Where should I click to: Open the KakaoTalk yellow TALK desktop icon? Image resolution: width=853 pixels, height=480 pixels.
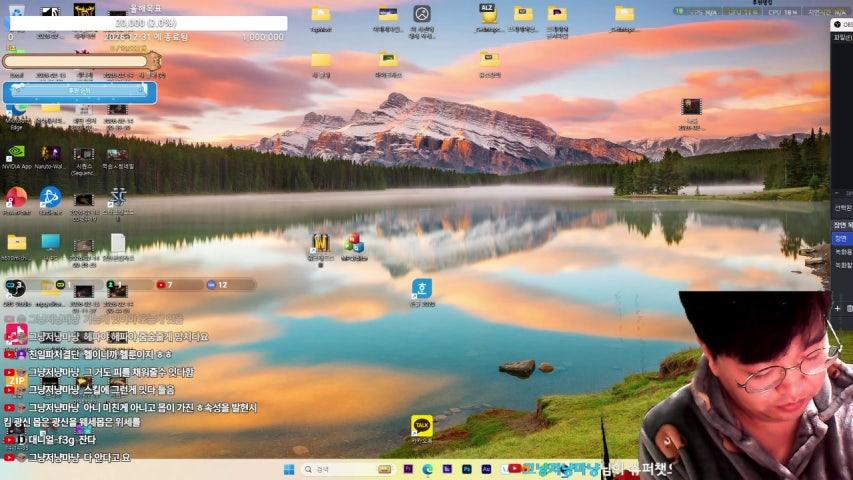pyautogui.click(x=422, y=427)
